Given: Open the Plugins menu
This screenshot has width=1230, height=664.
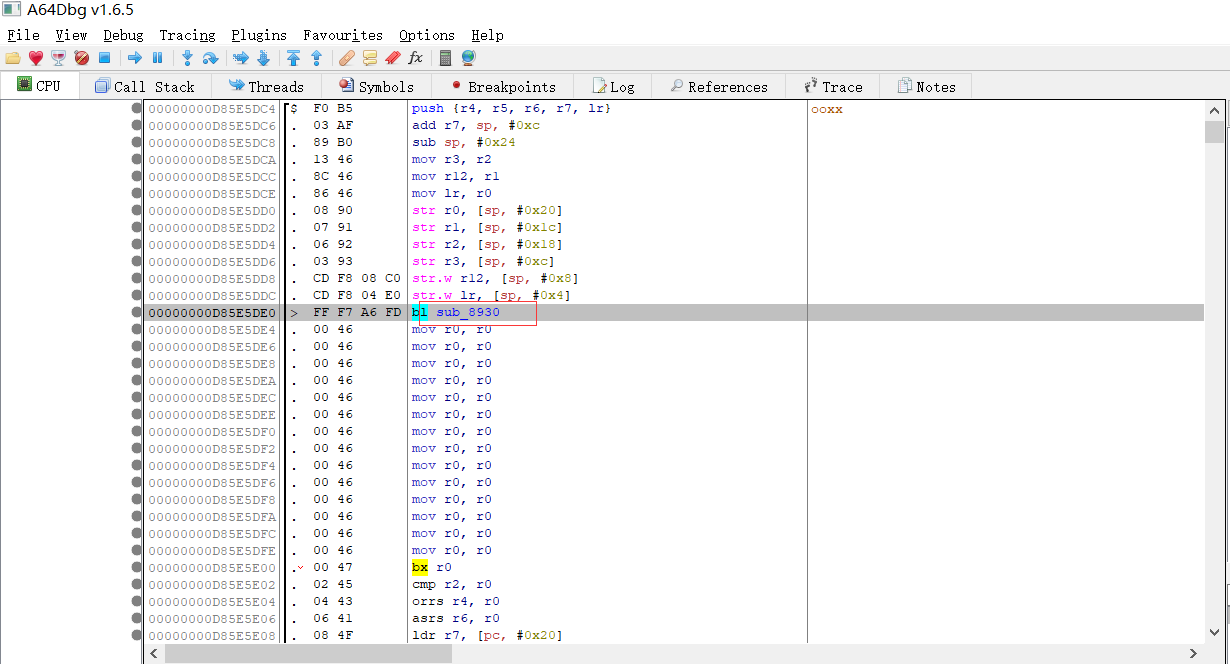Looking at the screenshot, I should click(x=259, y=35).
